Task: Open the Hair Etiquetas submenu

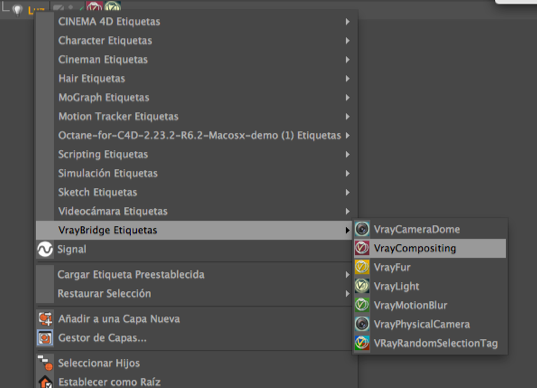Action: [x=197, y=78]
